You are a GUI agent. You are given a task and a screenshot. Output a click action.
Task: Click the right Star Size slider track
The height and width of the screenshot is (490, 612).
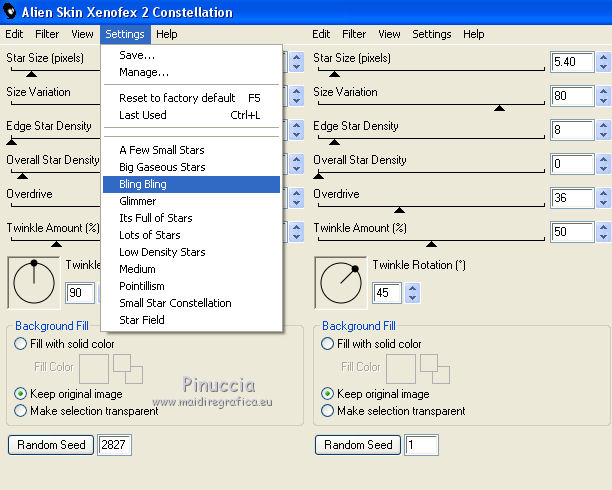pyautogui.click(x=430, y=74)
